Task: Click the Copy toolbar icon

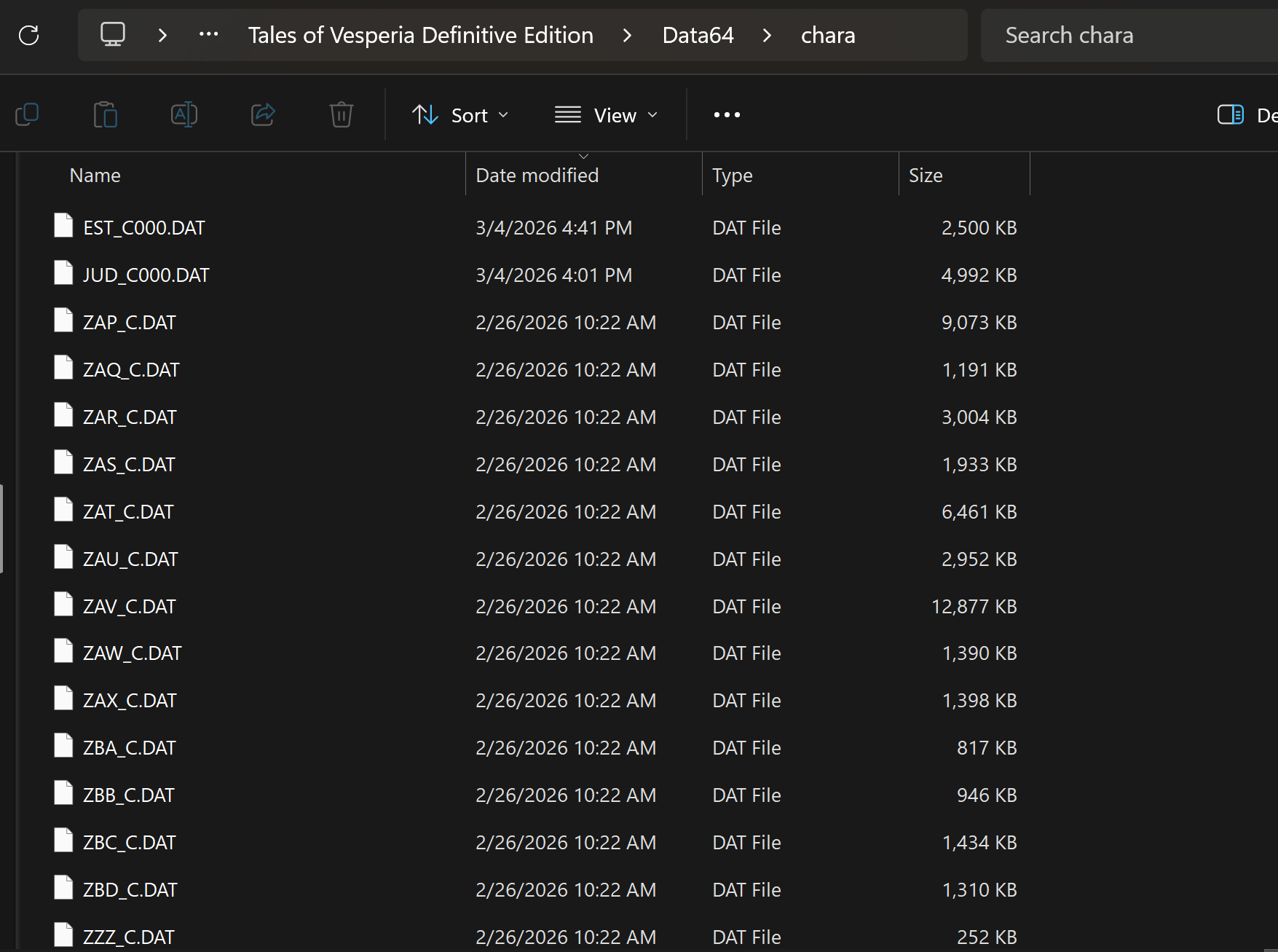Action: click(x=27, y=114)
